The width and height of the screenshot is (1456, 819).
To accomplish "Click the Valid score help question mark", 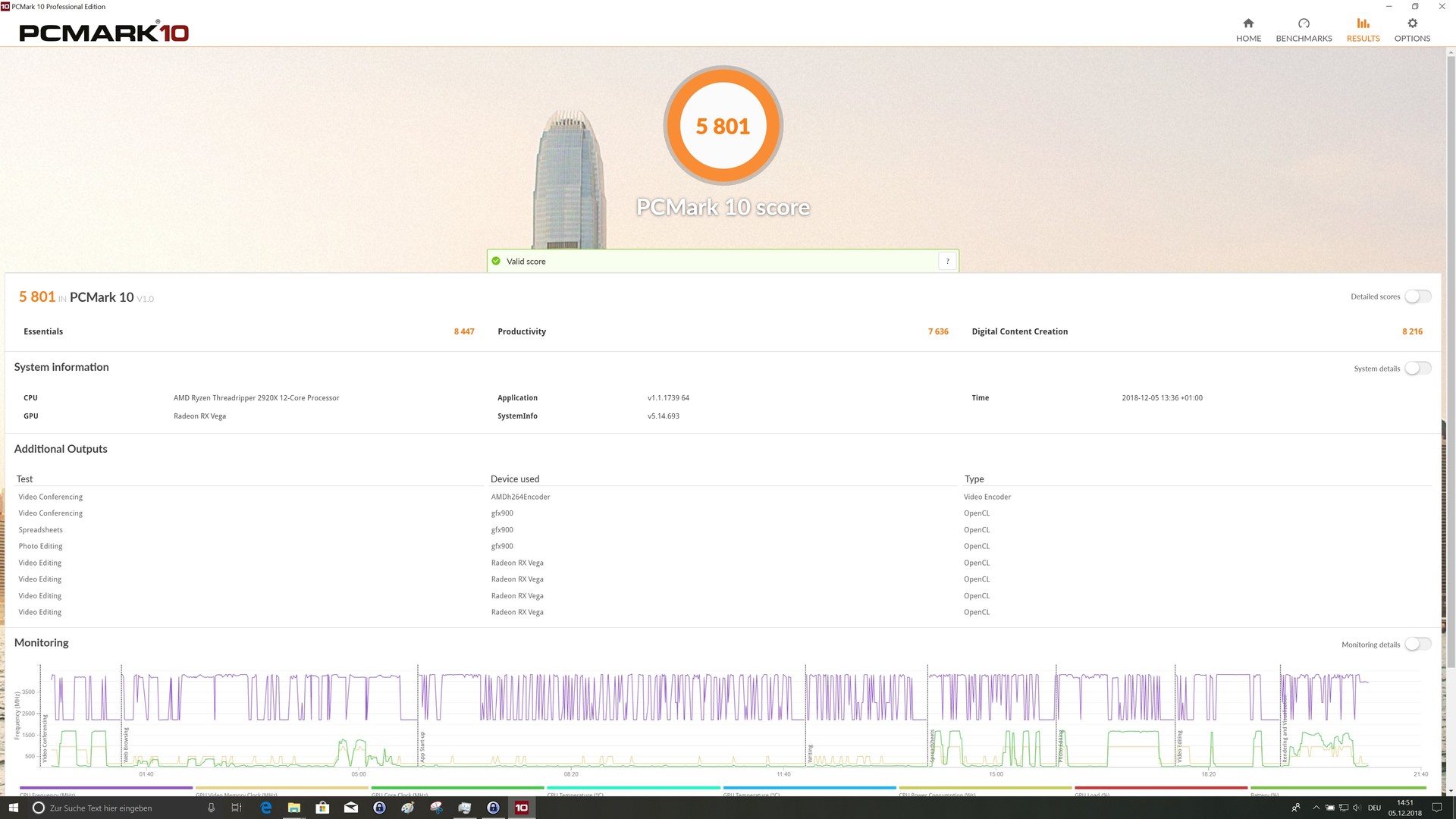I will (947, 261).
